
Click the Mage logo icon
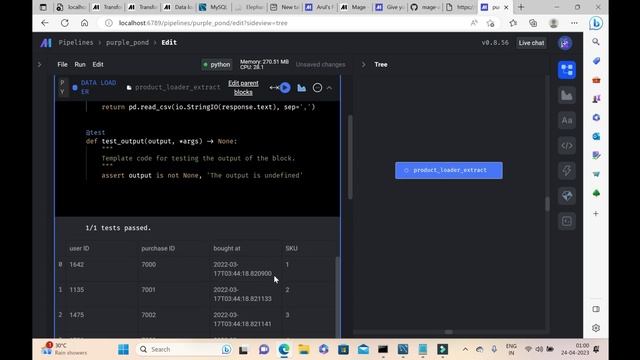46,42
